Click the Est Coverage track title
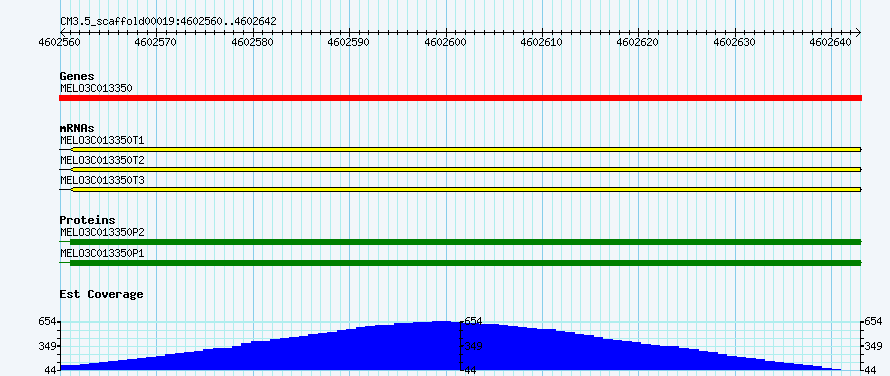This screenshot has height=376, width=890. (101, 294)
